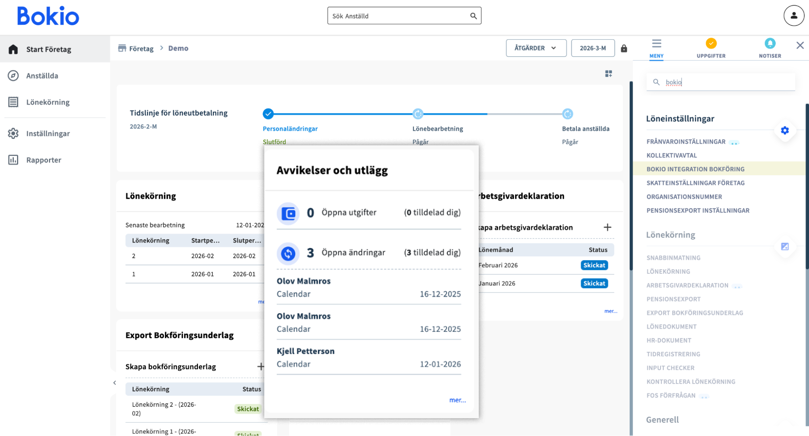Open the 2026-3-M period selector
The width and height of the screenshot is (809, 436).
pyautogui.click(x=592, y=48)
